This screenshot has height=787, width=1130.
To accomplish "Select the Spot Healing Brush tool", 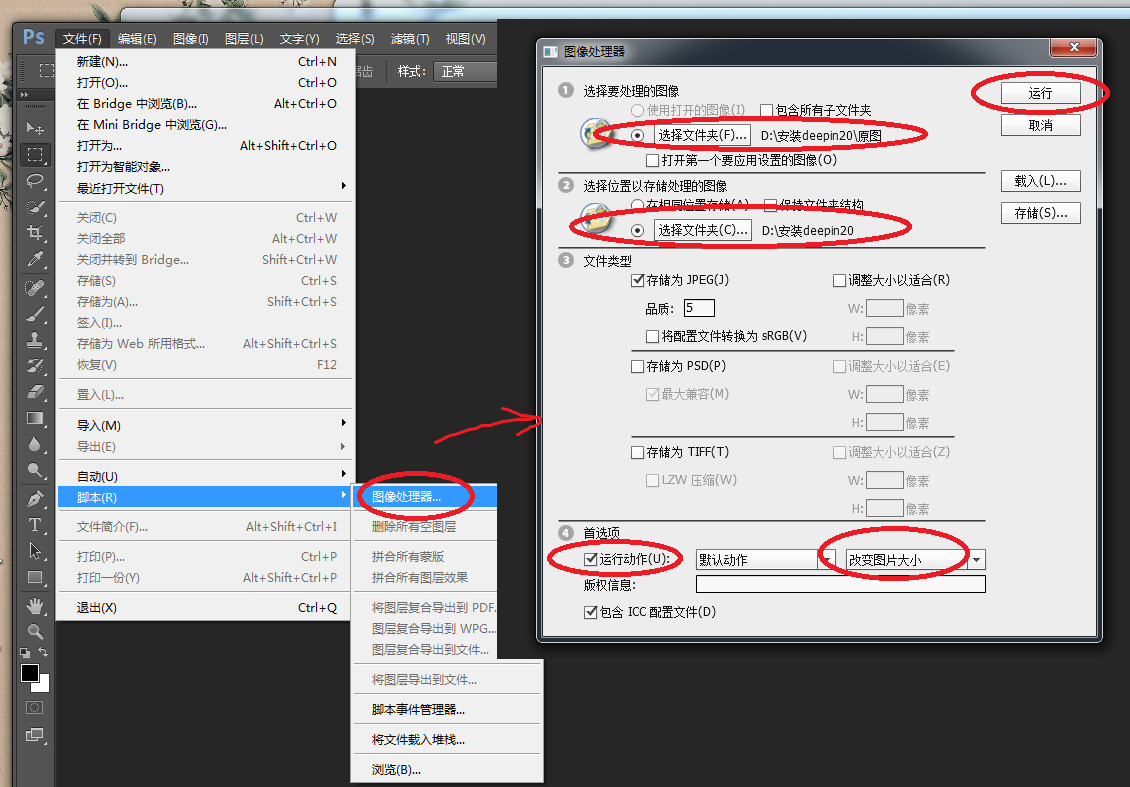I will point(35,288).
